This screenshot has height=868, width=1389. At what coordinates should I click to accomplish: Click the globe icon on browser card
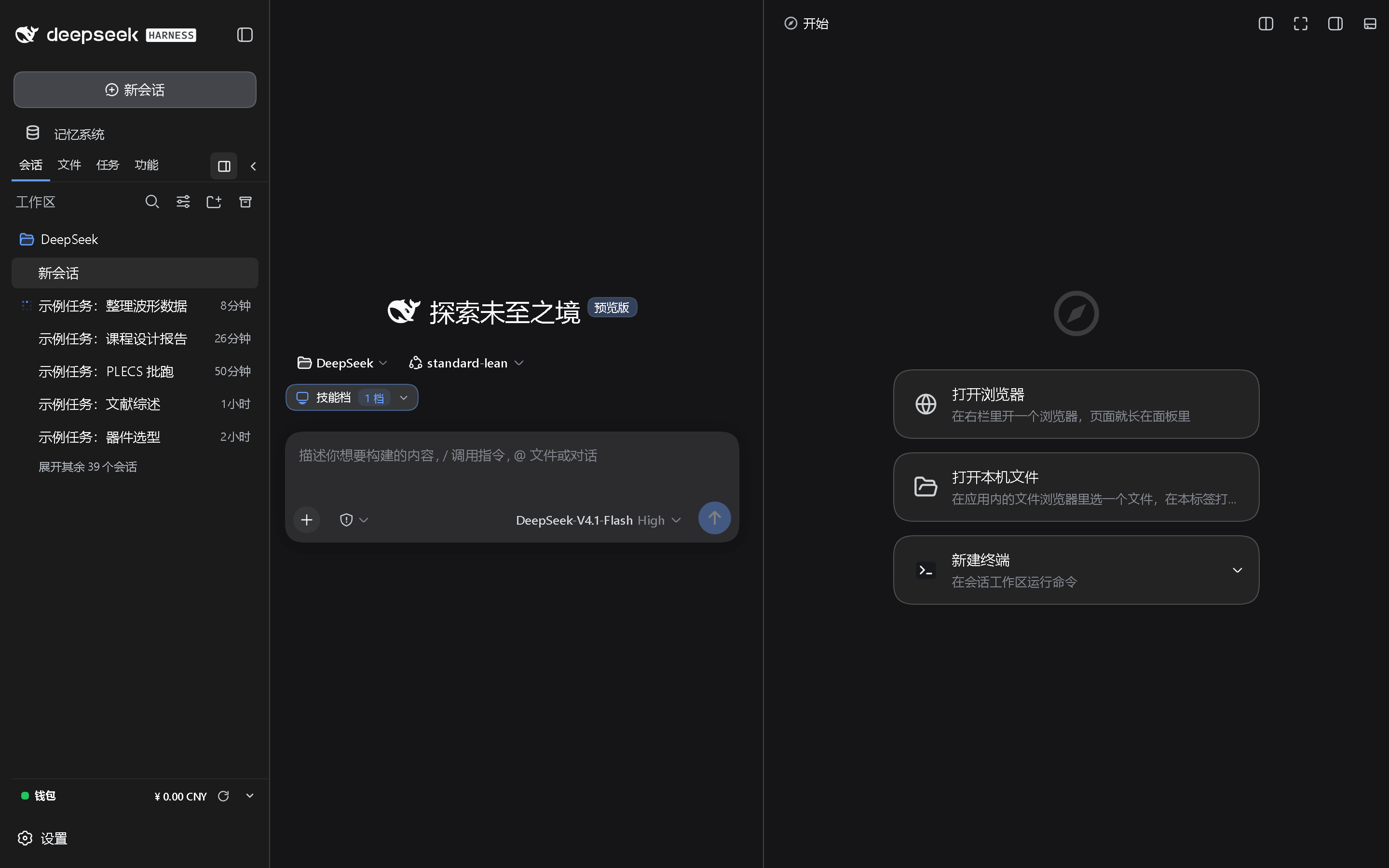coord(926,404)
